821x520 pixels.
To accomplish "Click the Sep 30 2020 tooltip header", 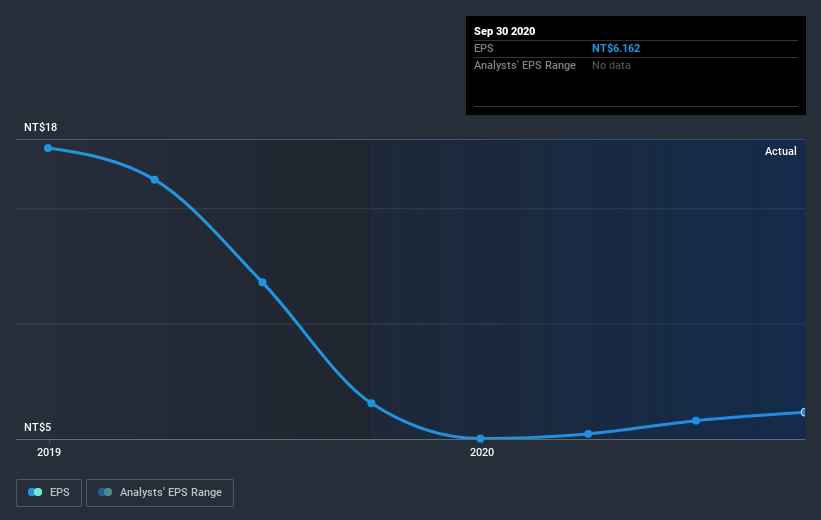I will point(505,31).
